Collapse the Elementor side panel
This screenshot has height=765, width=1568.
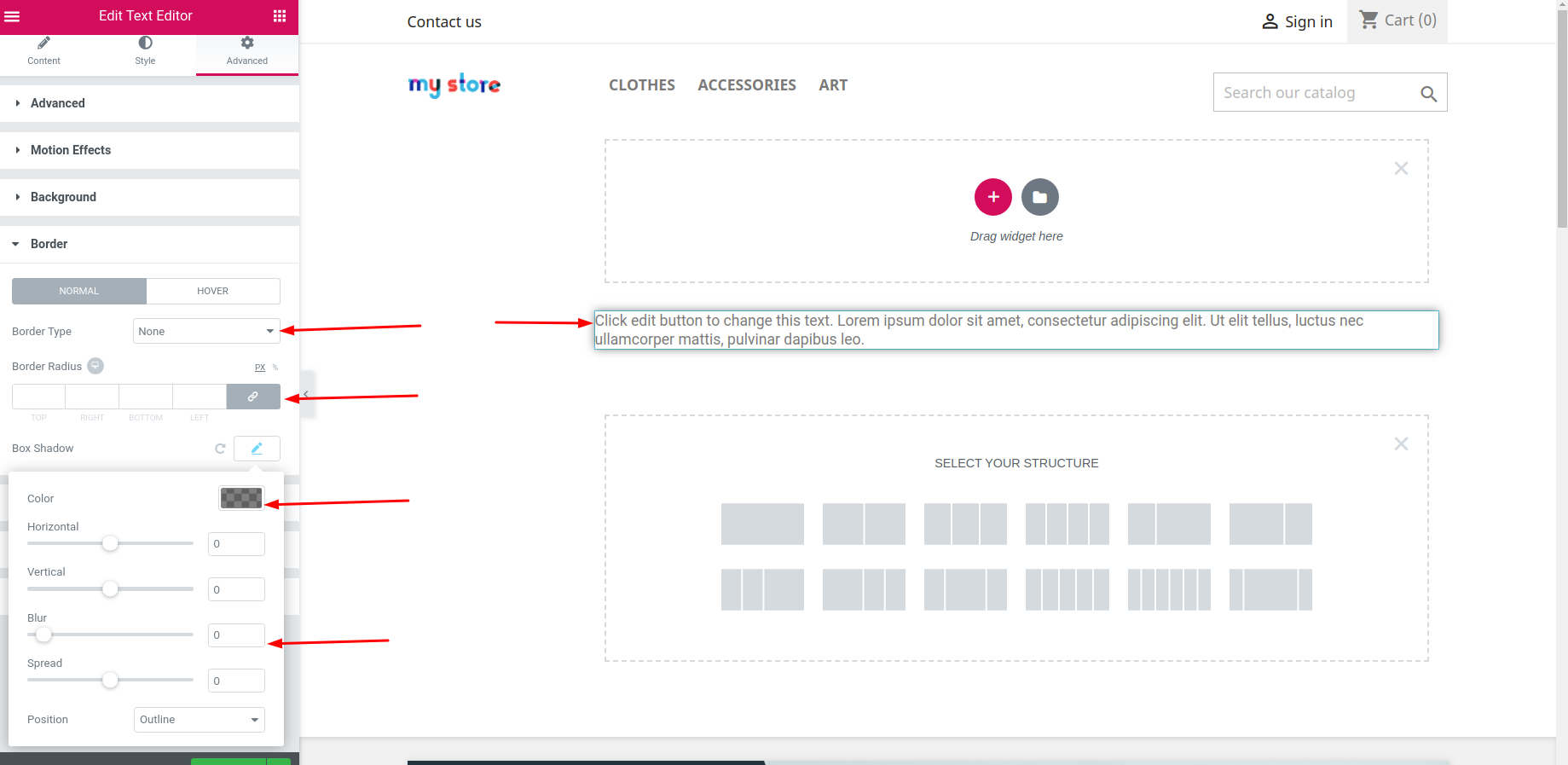click(x=307, y=394)
